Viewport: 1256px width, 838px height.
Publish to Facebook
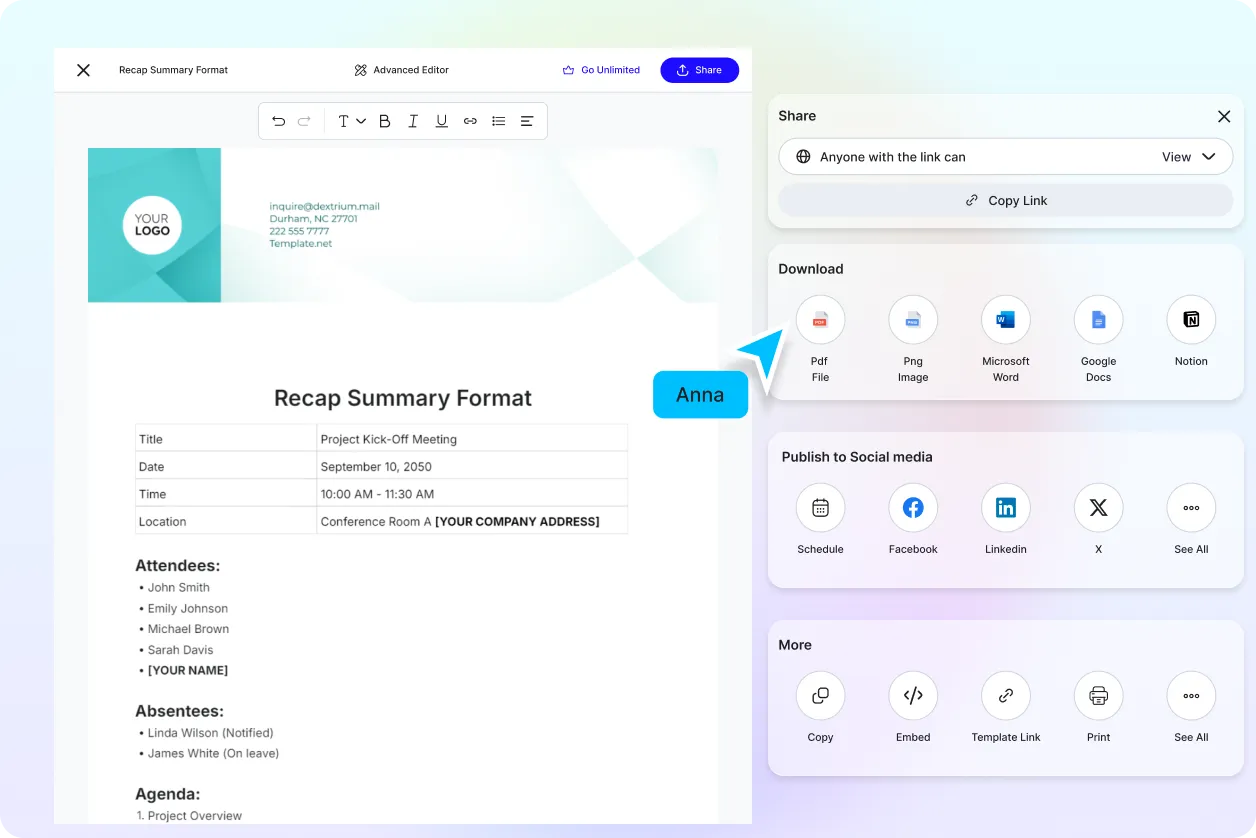(913, 508)
